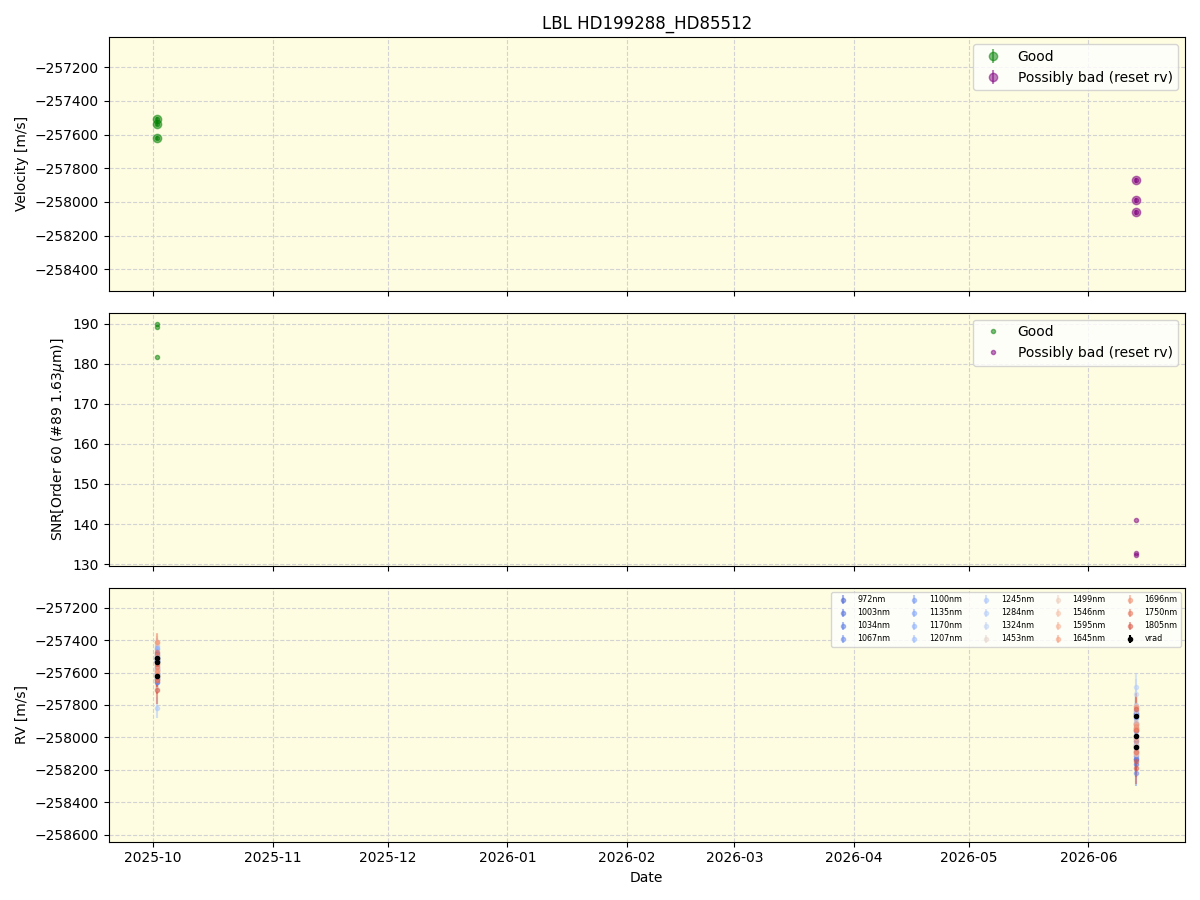
Task: Click green SNR point near 181
Action: (x=157, y=357)
